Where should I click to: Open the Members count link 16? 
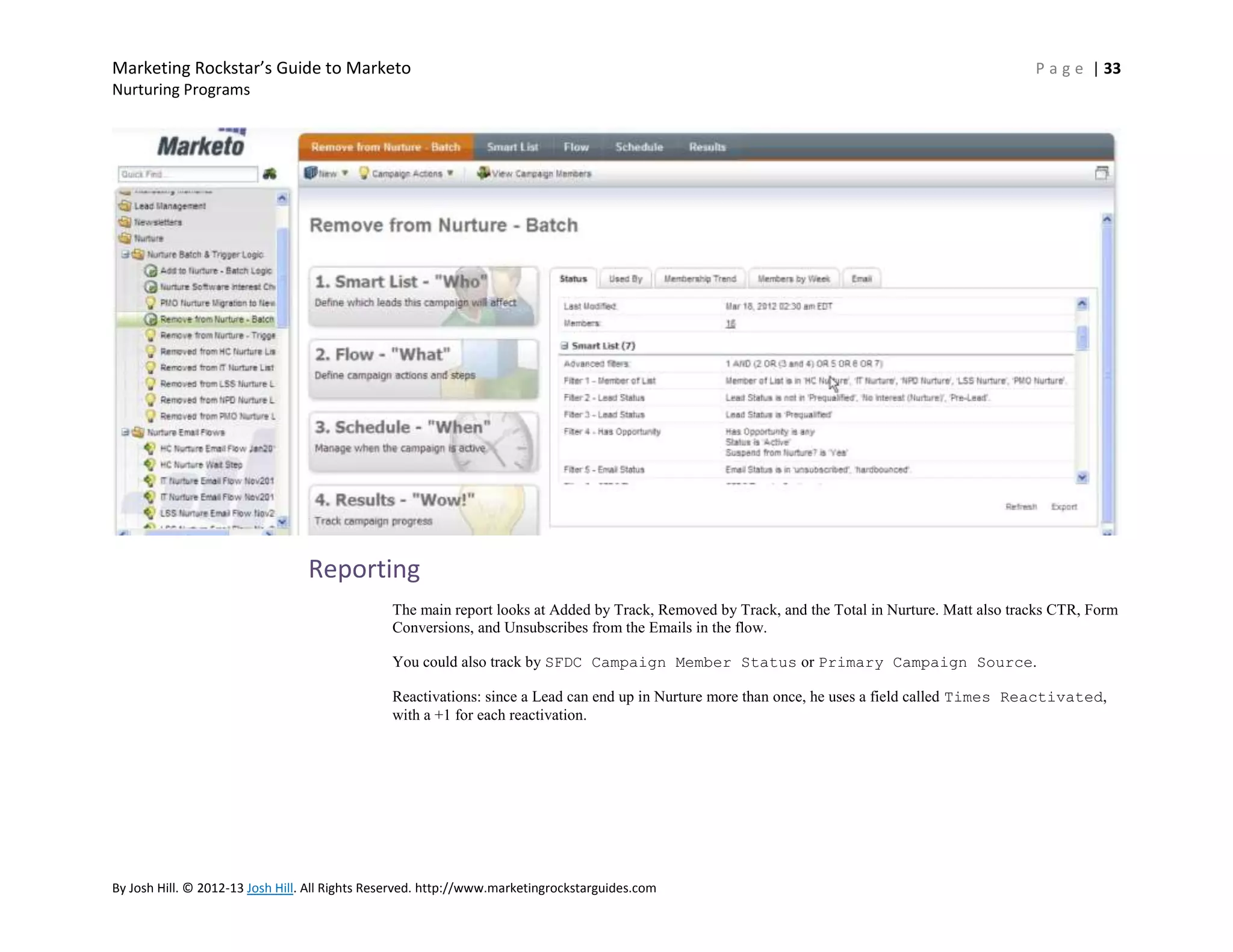pyautogui.click(x=730, y=324)
